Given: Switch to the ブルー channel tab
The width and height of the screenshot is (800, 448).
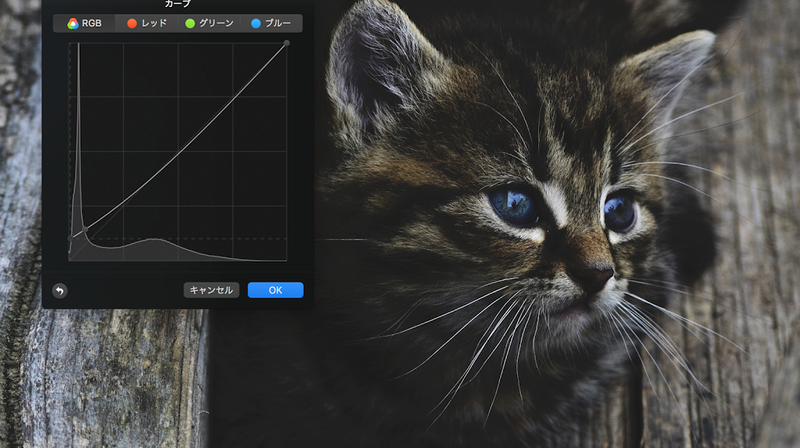Looking at the screenshot, I should pyautogui.click(x=277, y=23).
